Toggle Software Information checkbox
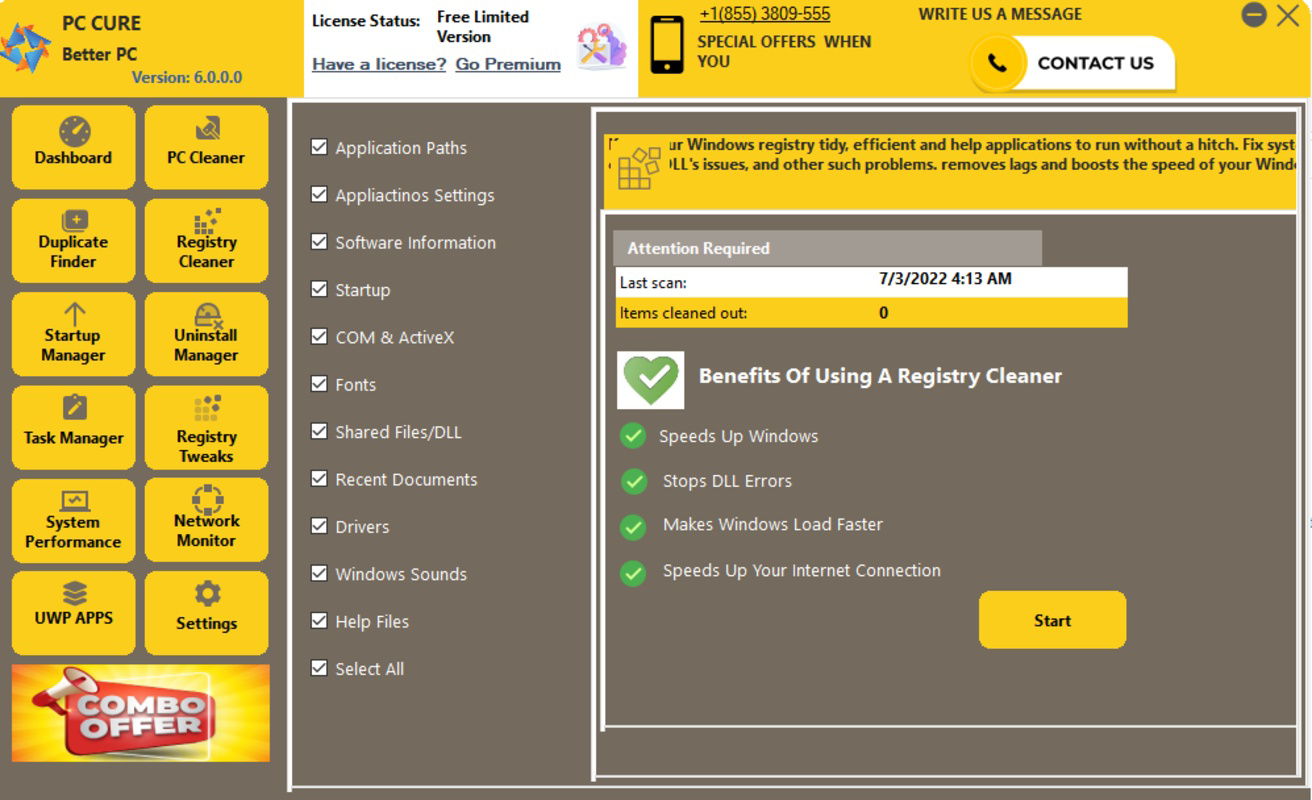The image size is (1312, 800). 319,241
